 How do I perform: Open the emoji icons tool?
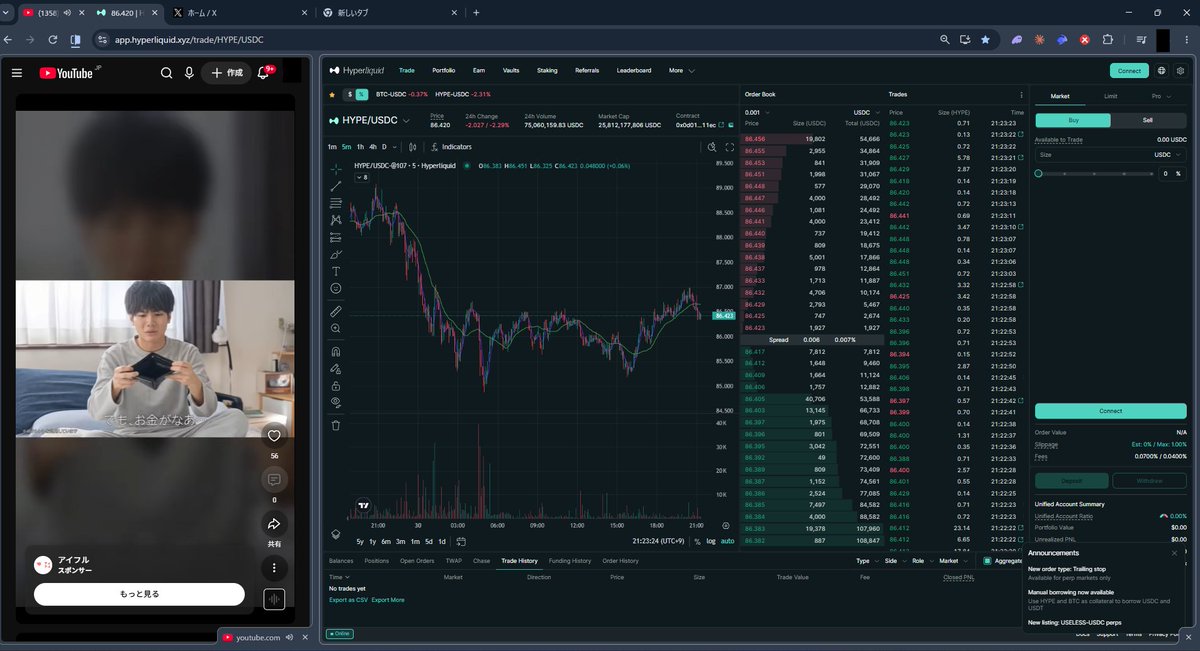(336, 288)
